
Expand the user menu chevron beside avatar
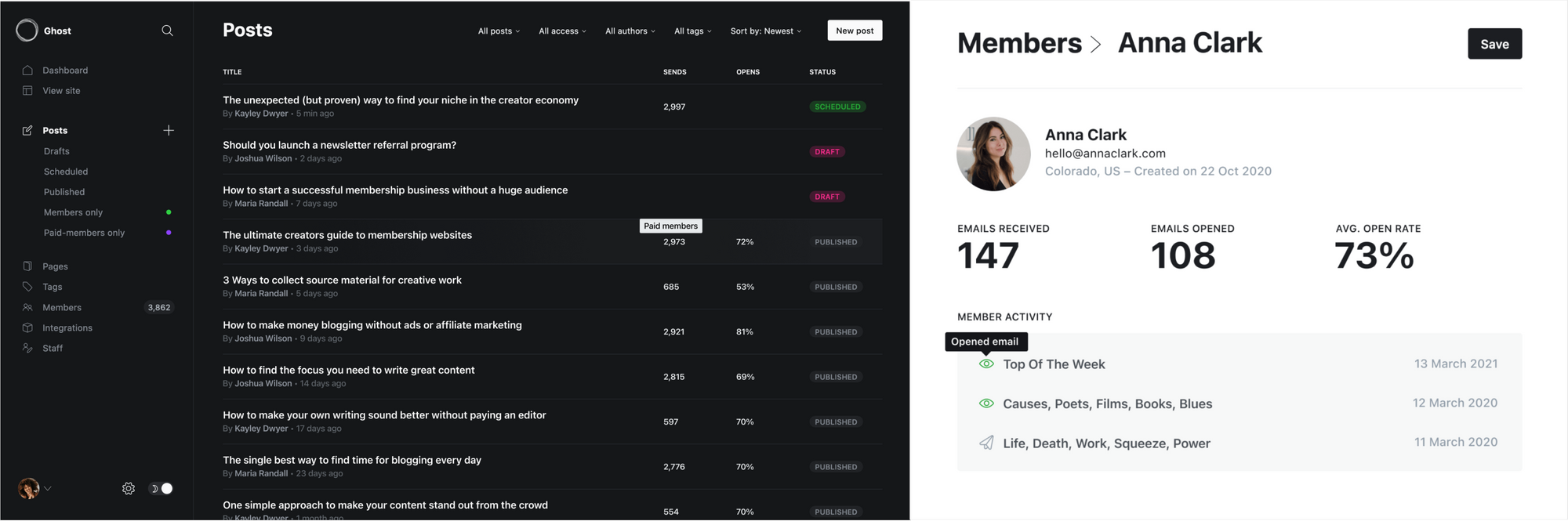48,489
